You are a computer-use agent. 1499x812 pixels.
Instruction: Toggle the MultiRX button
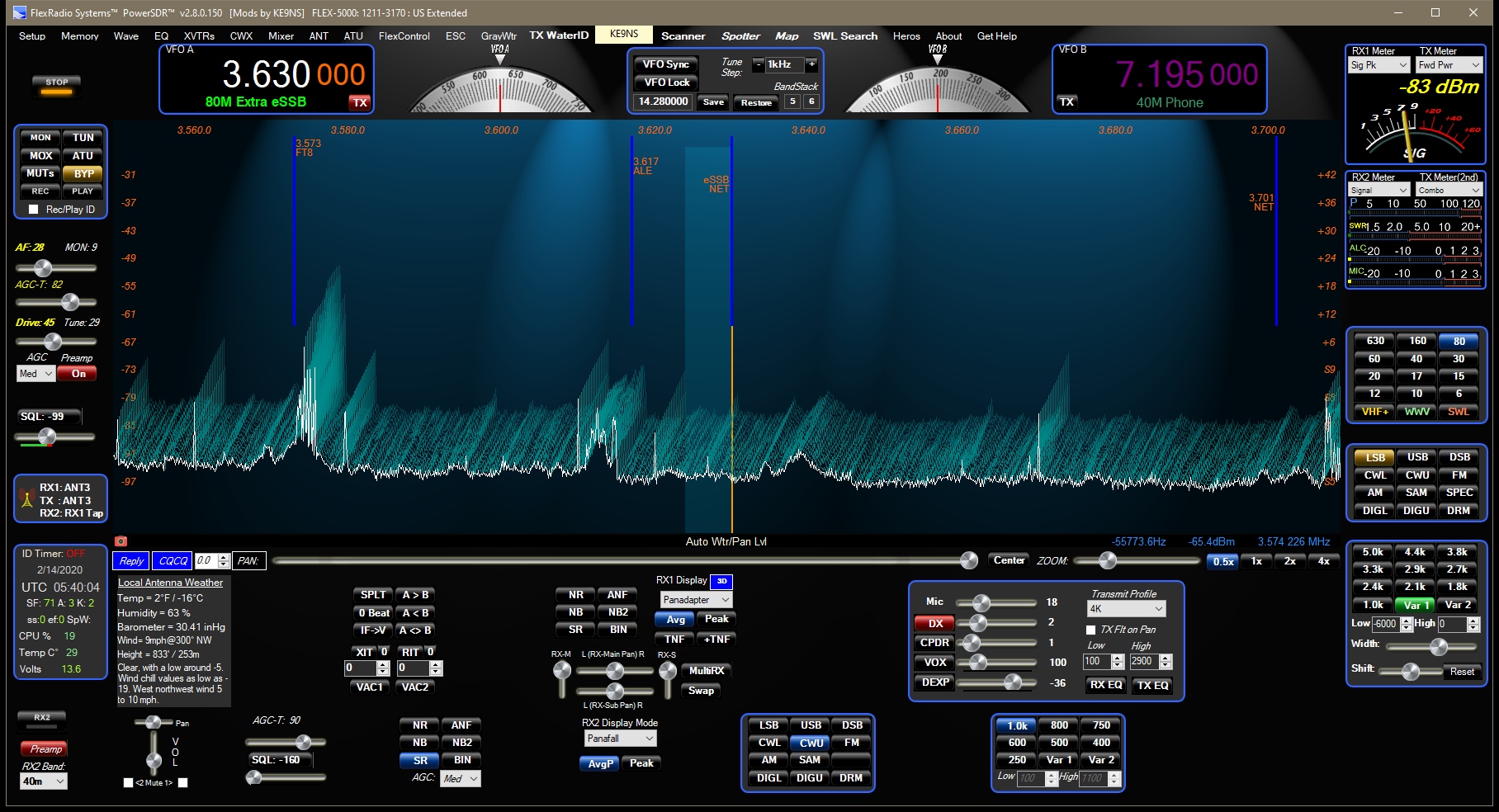point(707,671)
